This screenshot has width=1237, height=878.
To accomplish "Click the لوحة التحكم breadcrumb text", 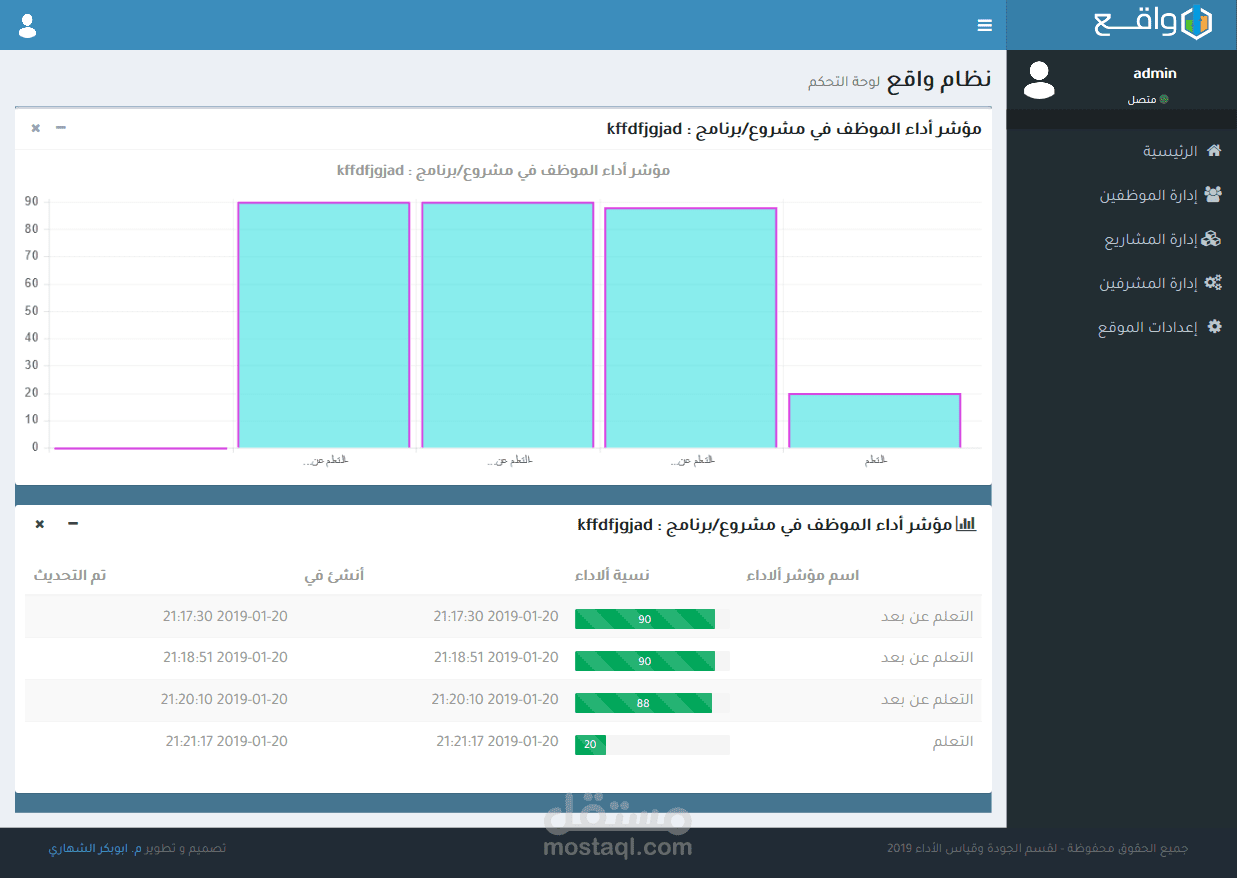I will click(x=843, y=82).
